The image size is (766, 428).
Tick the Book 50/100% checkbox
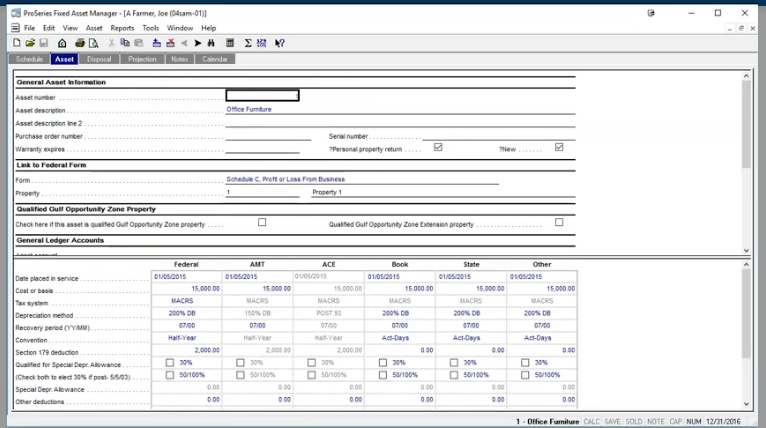[384, 375]
